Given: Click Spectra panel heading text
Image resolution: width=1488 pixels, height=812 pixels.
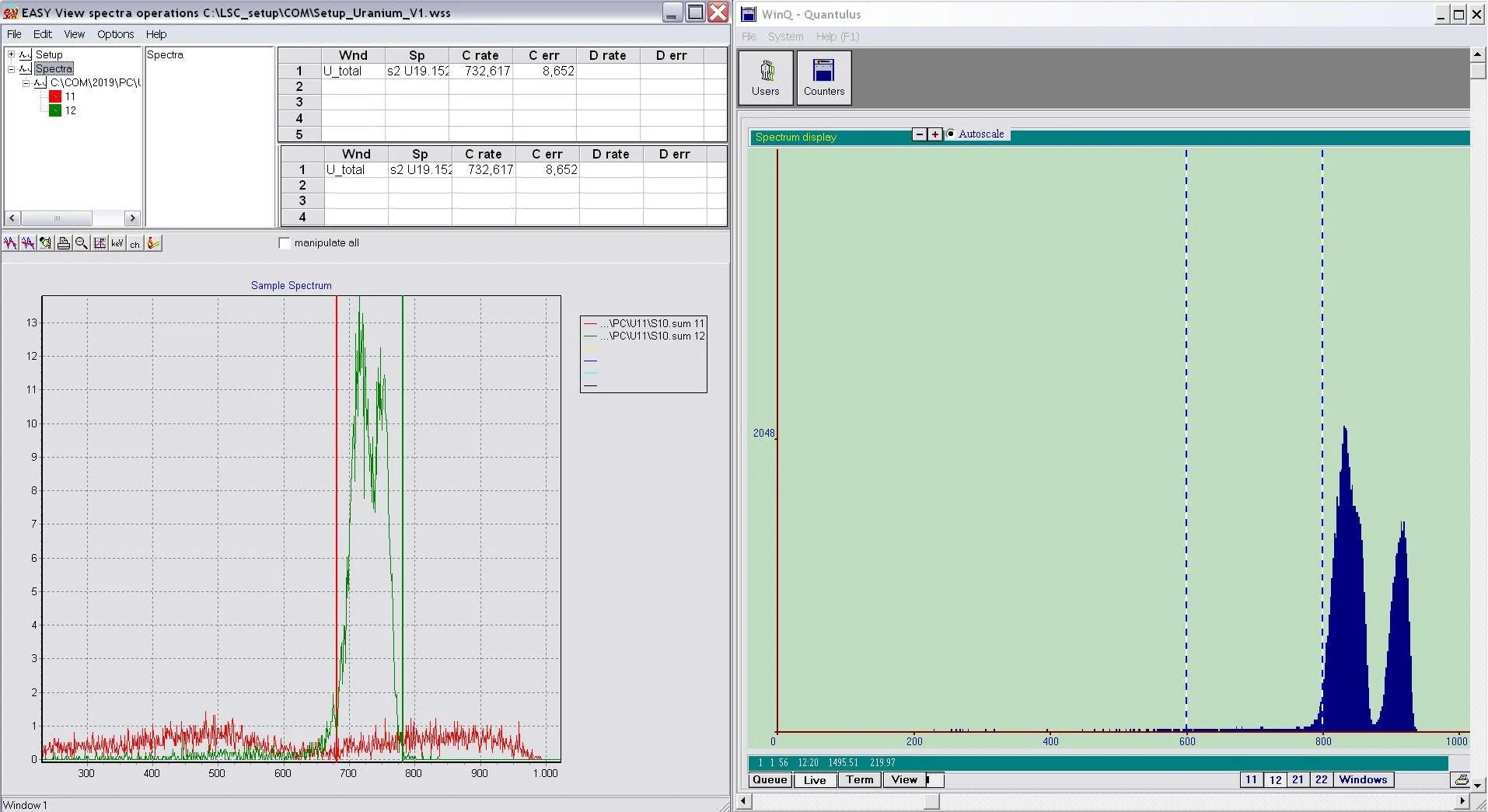Looking at the screenshot, I should [x=165, y=54].
